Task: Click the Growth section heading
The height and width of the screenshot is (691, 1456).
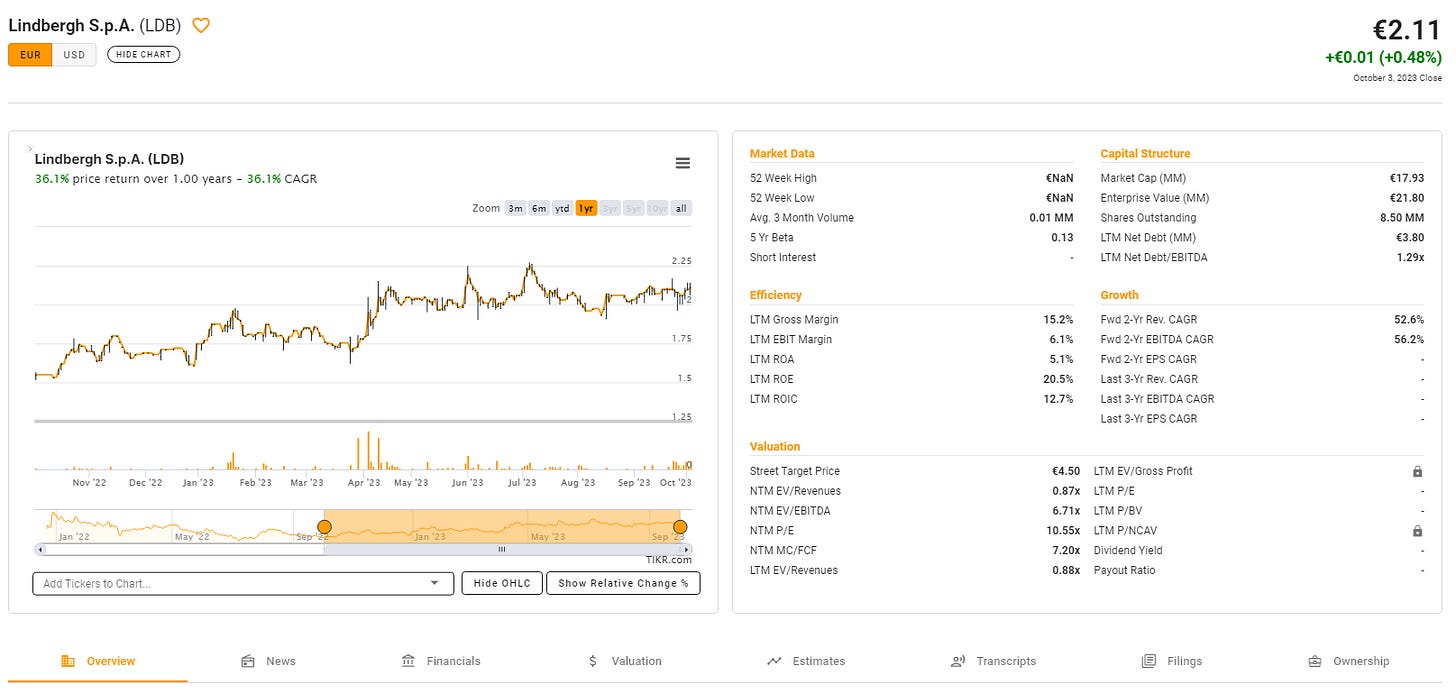Action: click(1119, 295)
